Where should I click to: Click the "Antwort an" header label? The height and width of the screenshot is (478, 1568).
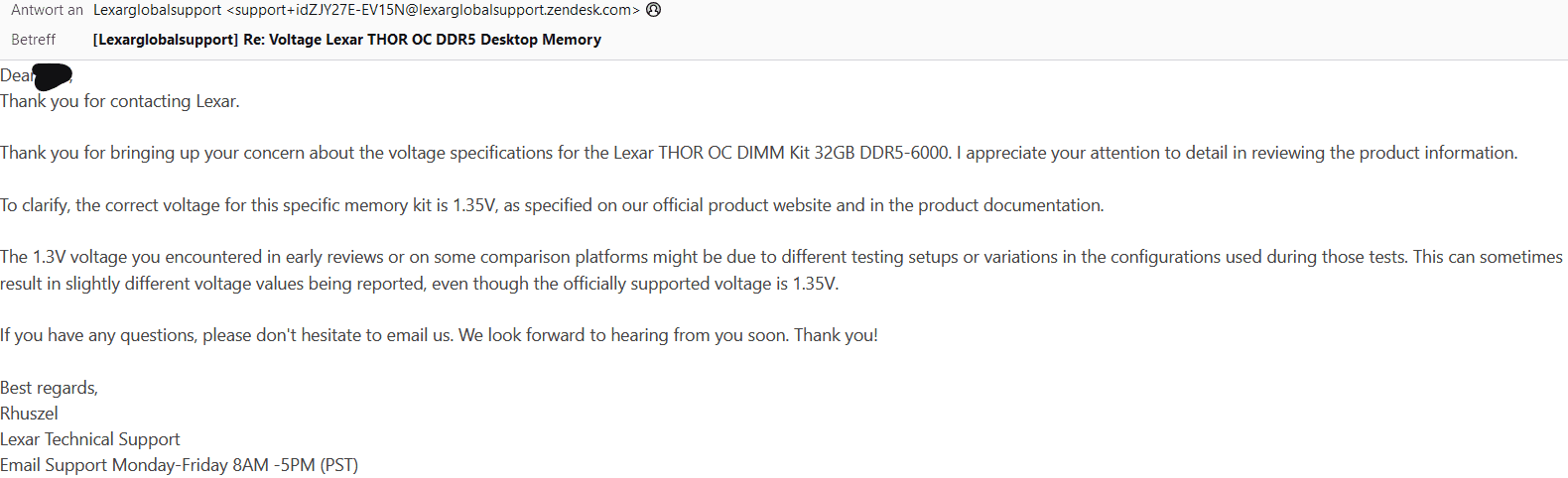(47, 10)
